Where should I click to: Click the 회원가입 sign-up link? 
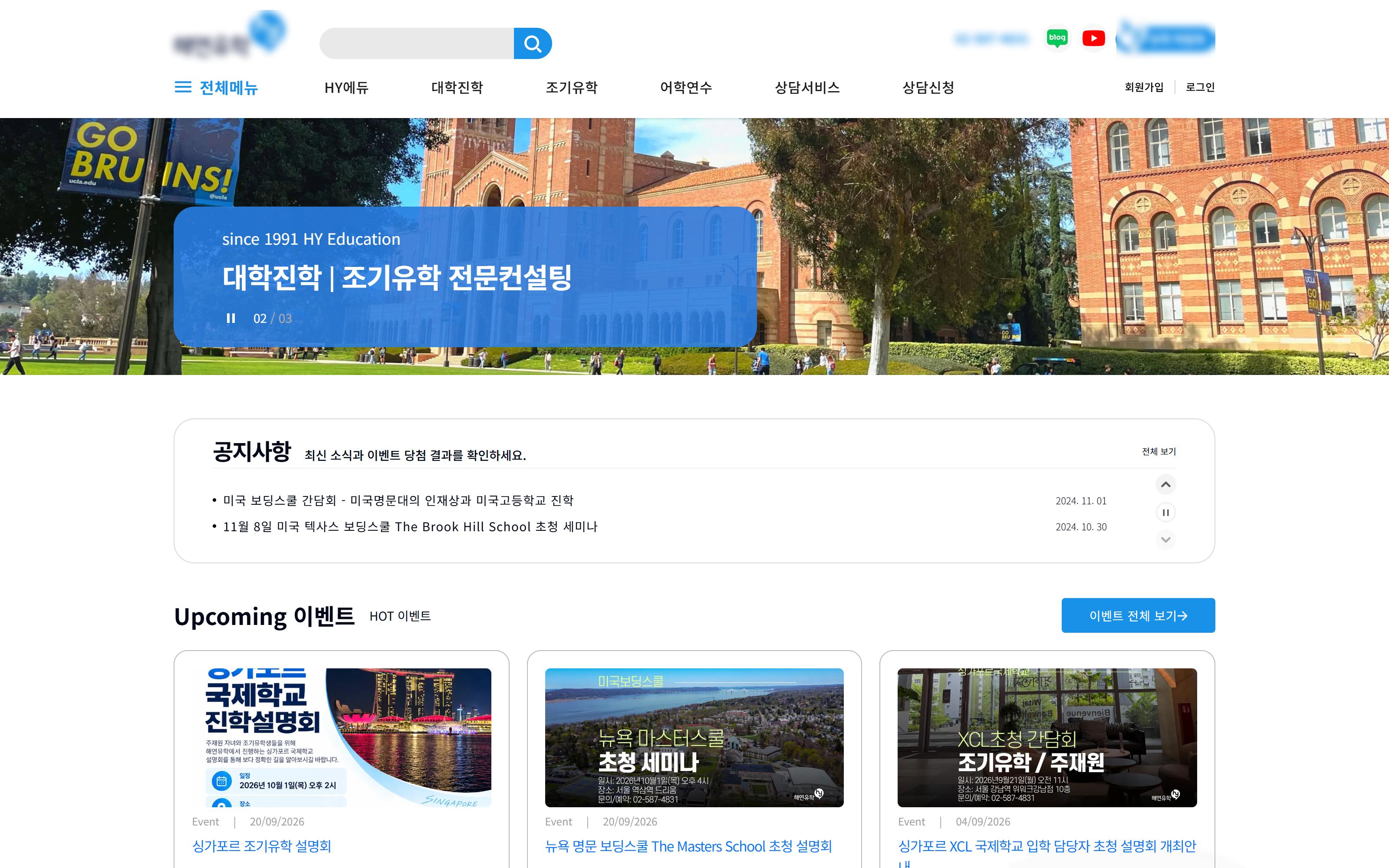click(x=1144, y=87)
